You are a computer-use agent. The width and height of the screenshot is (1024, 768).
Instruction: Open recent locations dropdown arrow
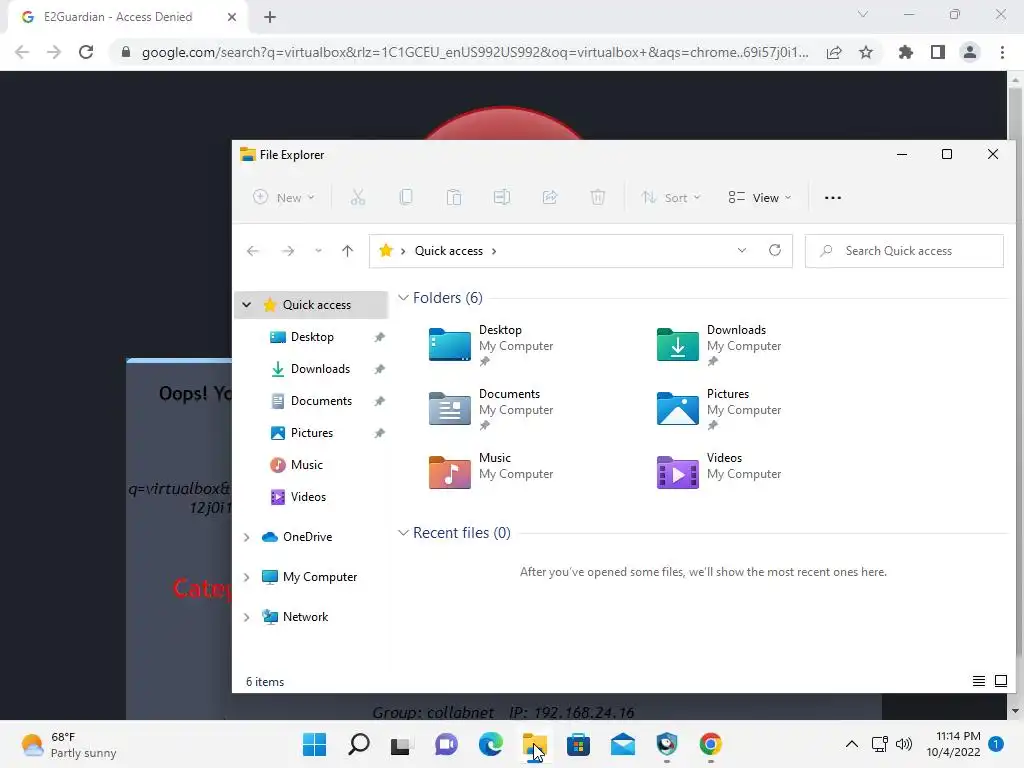(x=318, y=251)
